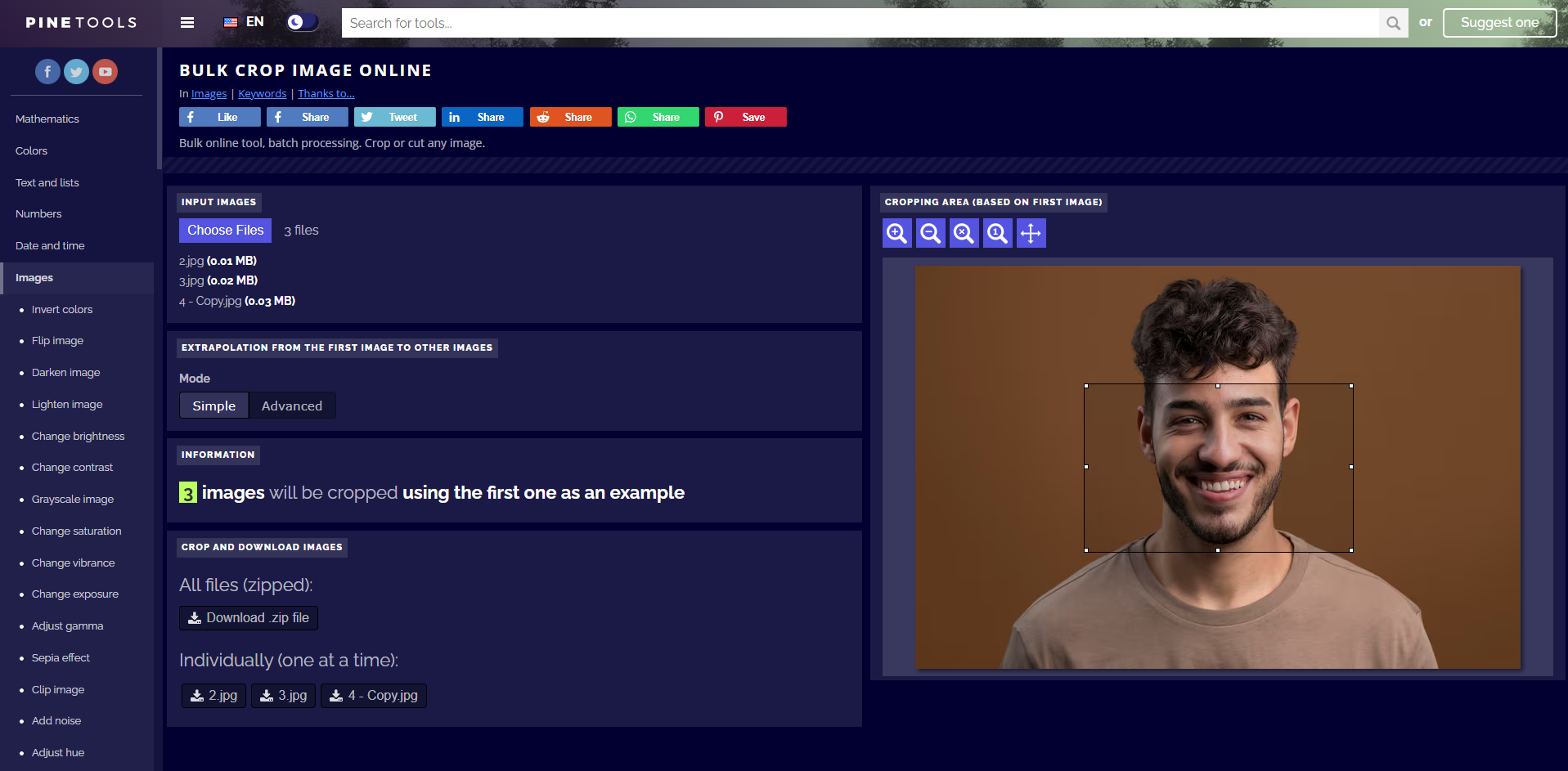
Task: Open the Twitter icon in the sidebar
Action: (76, 71)
